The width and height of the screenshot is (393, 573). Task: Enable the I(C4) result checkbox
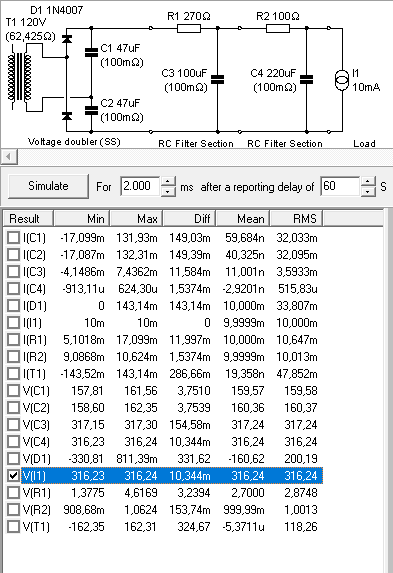[14, 289]
